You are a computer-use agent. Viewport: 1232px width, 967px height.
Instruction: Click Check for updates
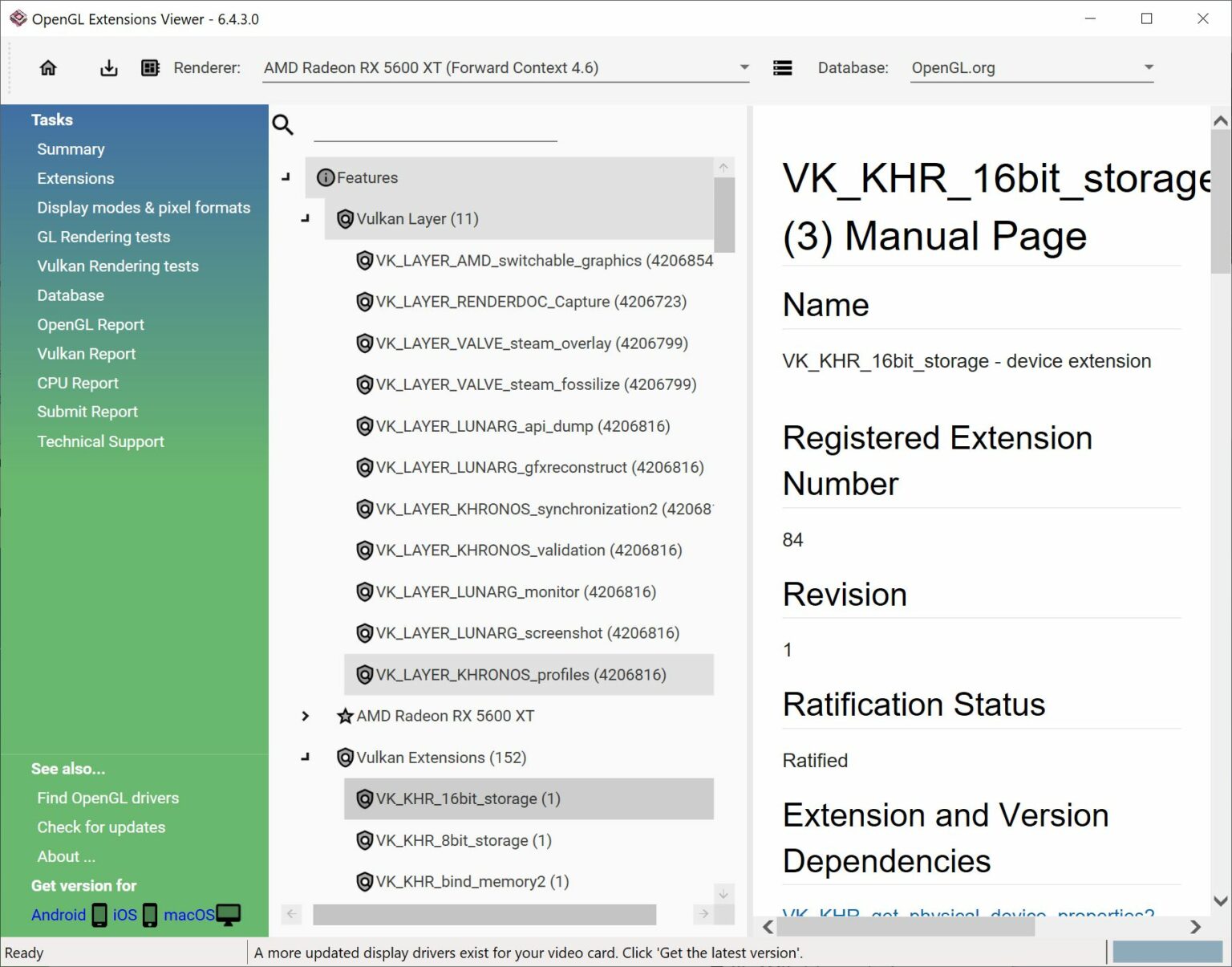point(101,827)
